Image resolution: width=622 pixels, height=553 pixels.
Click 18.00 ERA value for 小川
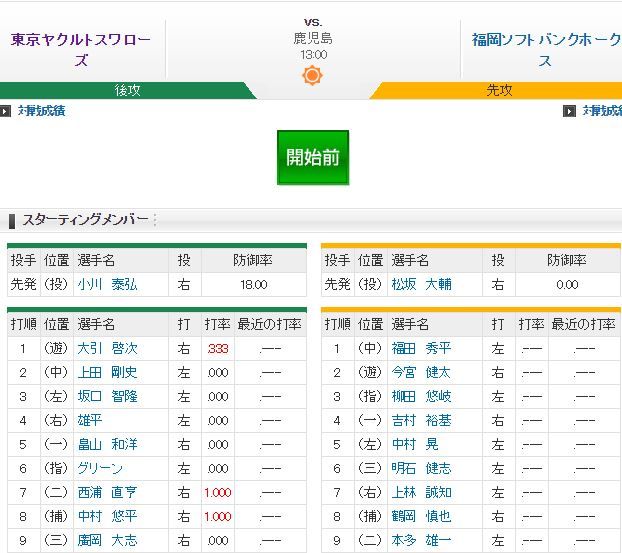[x=254, y=285]
